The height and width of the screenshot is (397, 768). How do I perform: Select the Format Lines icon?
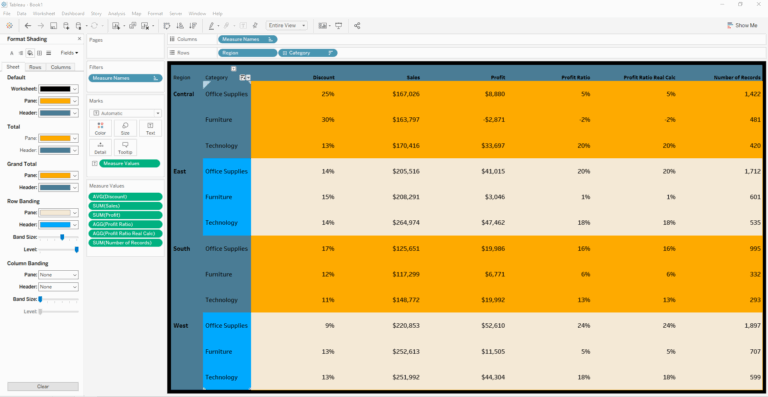click(48, 53)
